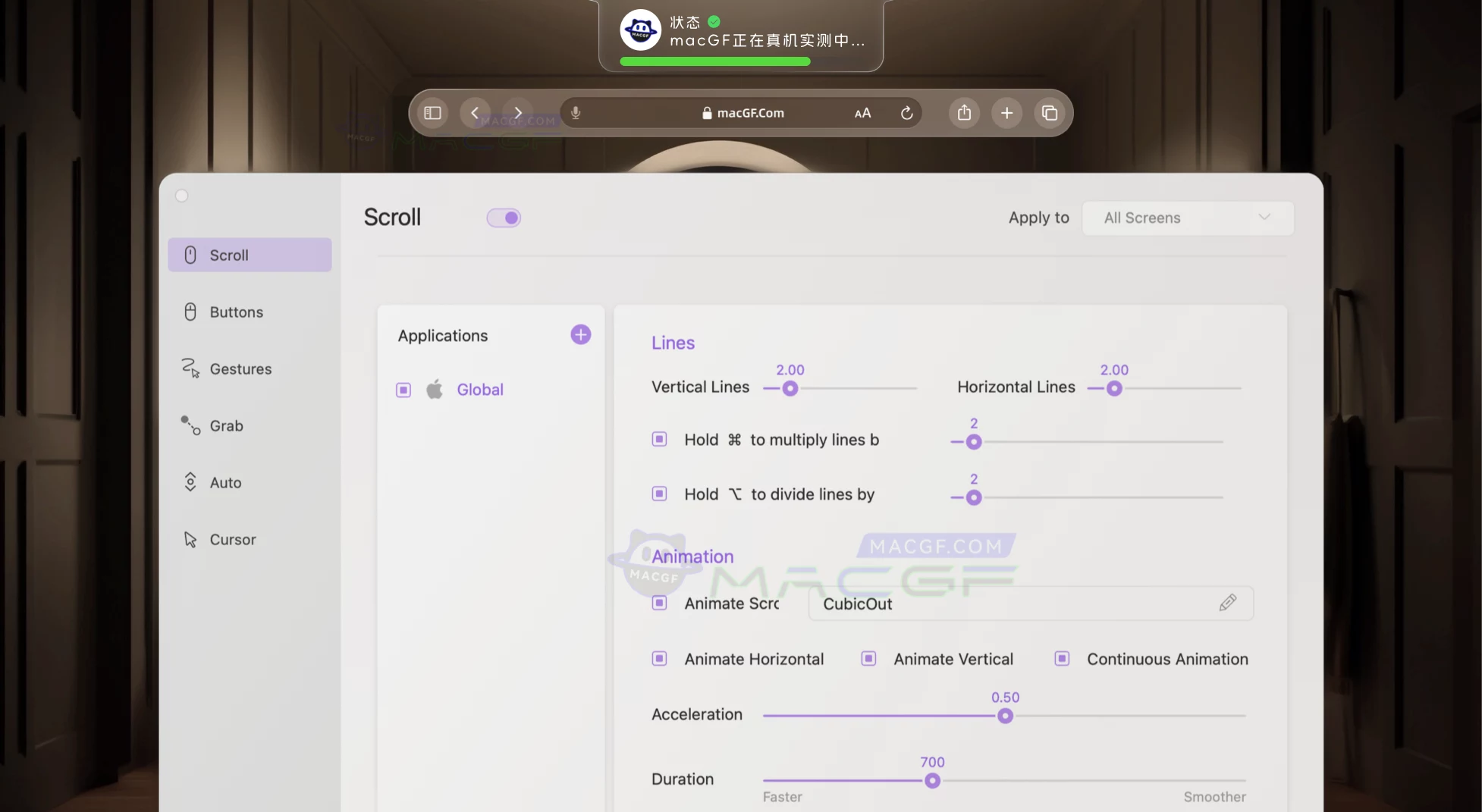The height and width of the screenshot is (812, 1482).
Task: Uncheck Hold ⌘ to multiply lines
Action: (658, 439)
